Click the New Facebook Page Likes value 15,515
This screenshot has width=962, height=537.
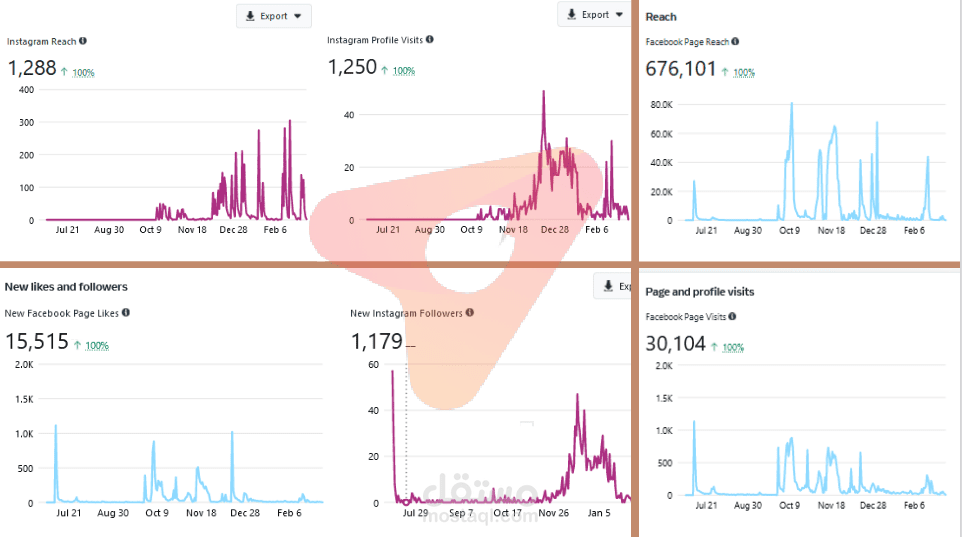coord(37,341)
